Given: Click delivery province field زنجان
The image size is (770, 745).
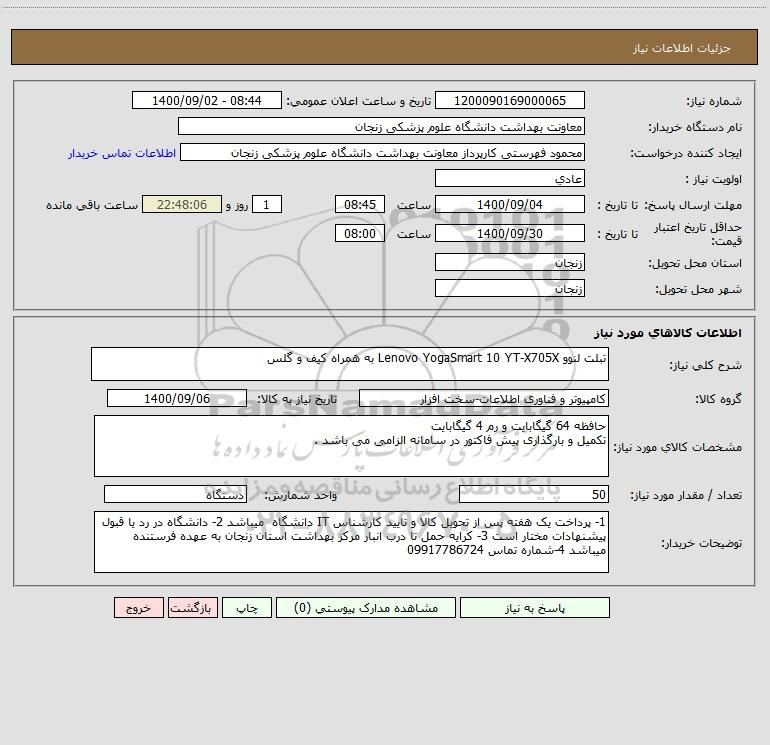Looking at the screenshot, I should click(510, 263).
